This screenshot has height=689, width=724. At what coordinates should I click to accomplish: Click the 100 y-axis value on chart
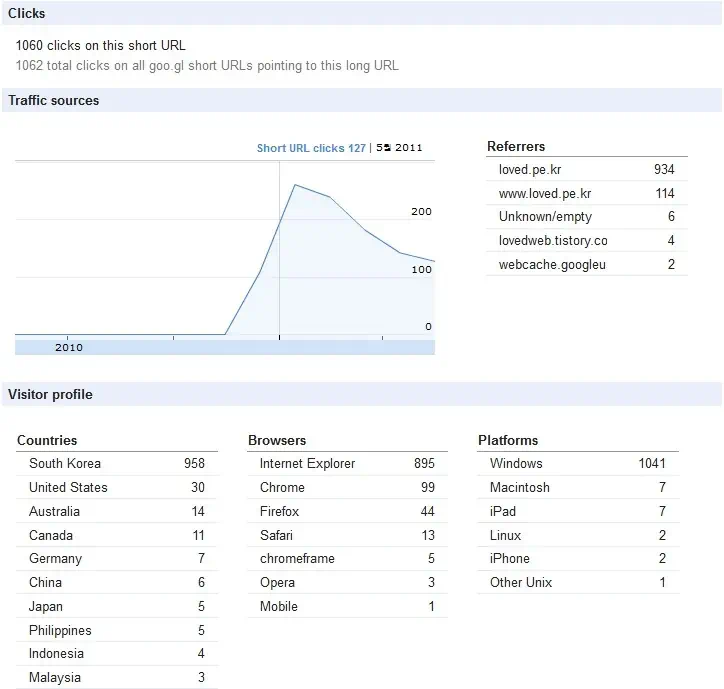coord(421,270)
